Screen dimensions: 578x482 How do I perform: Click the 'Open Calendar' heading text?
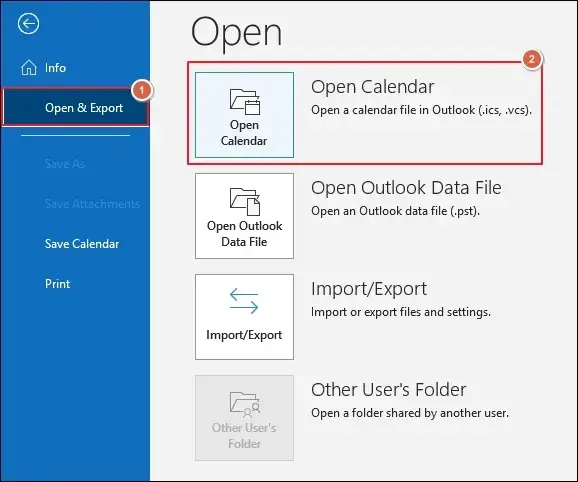[372, 87]
